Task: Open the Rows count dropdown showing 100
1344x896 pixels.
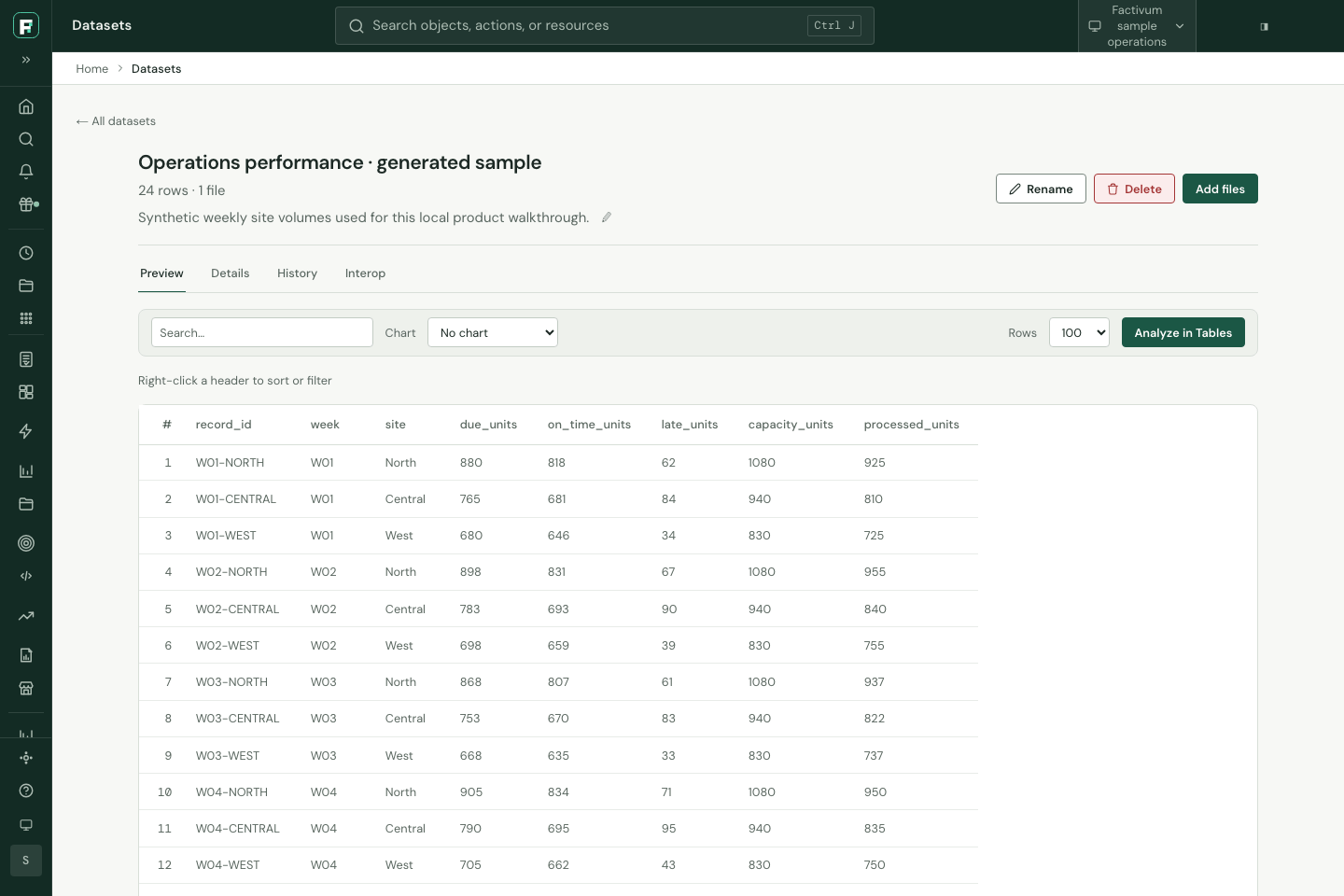Action: click(1079, 332)
